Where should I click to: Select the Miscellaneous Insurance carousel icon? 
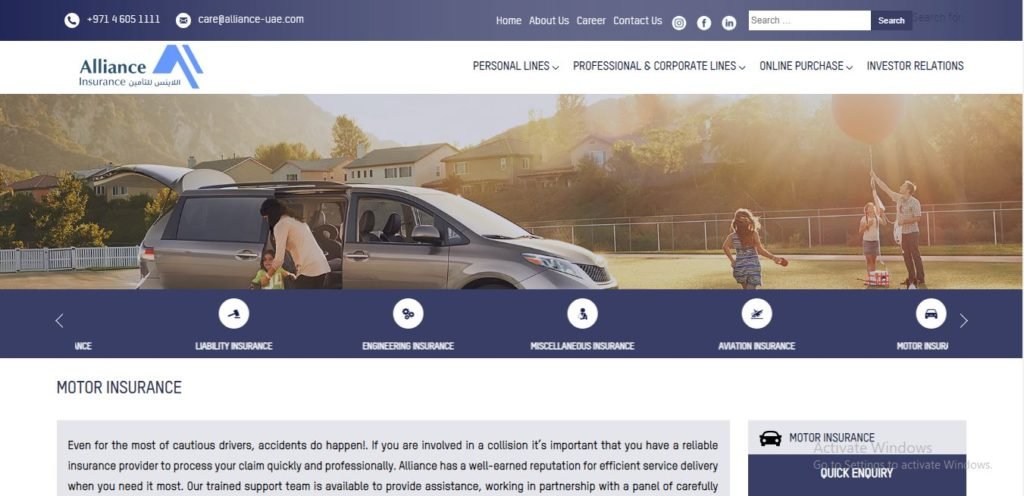[583, 314]
